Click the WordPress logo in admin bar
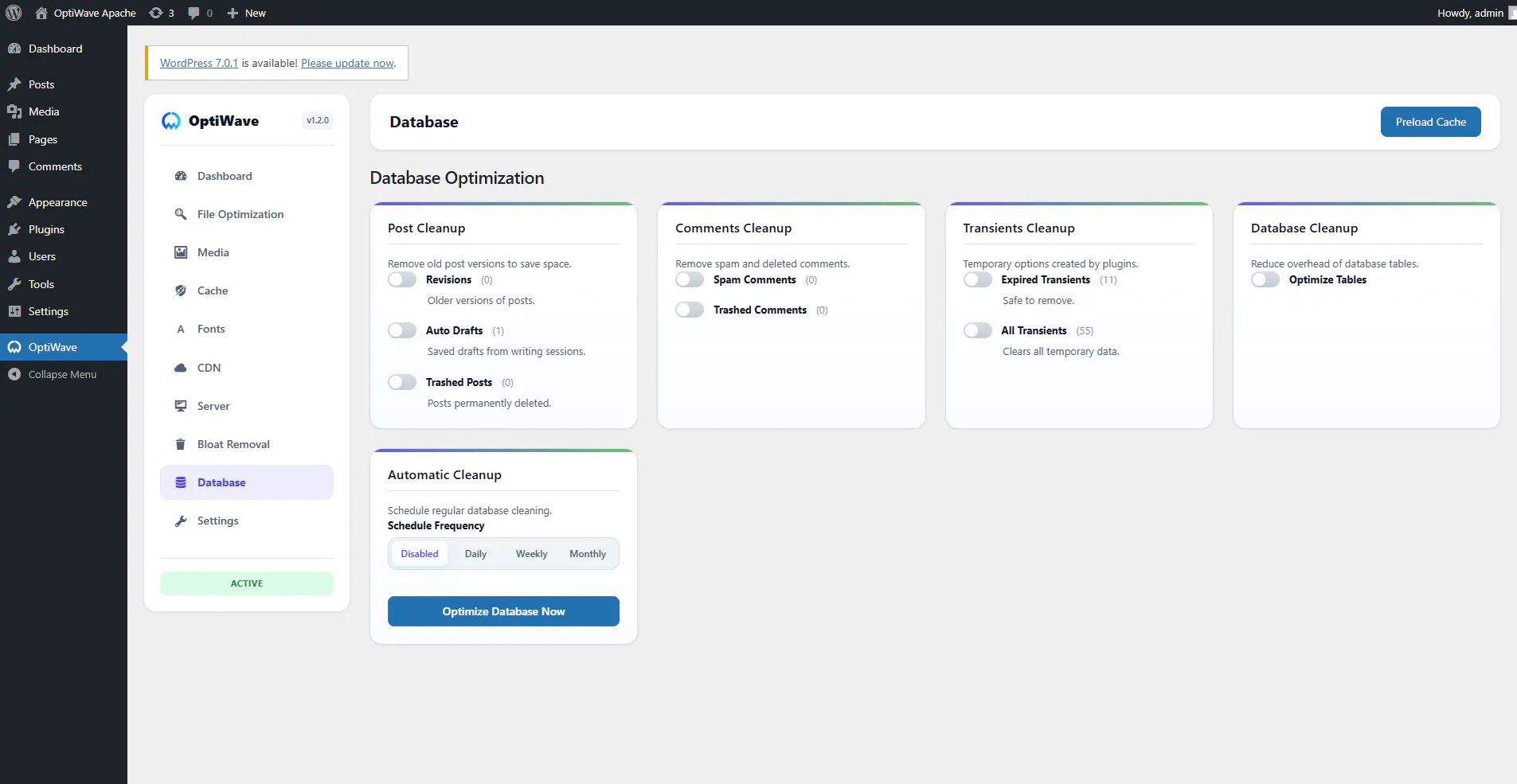Screen dimensions: 1517x784 point(14,13)
